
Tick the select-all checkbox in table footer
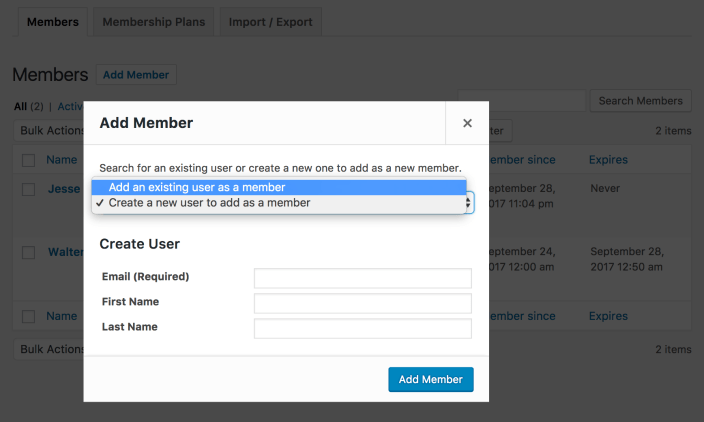pos(29,316)
